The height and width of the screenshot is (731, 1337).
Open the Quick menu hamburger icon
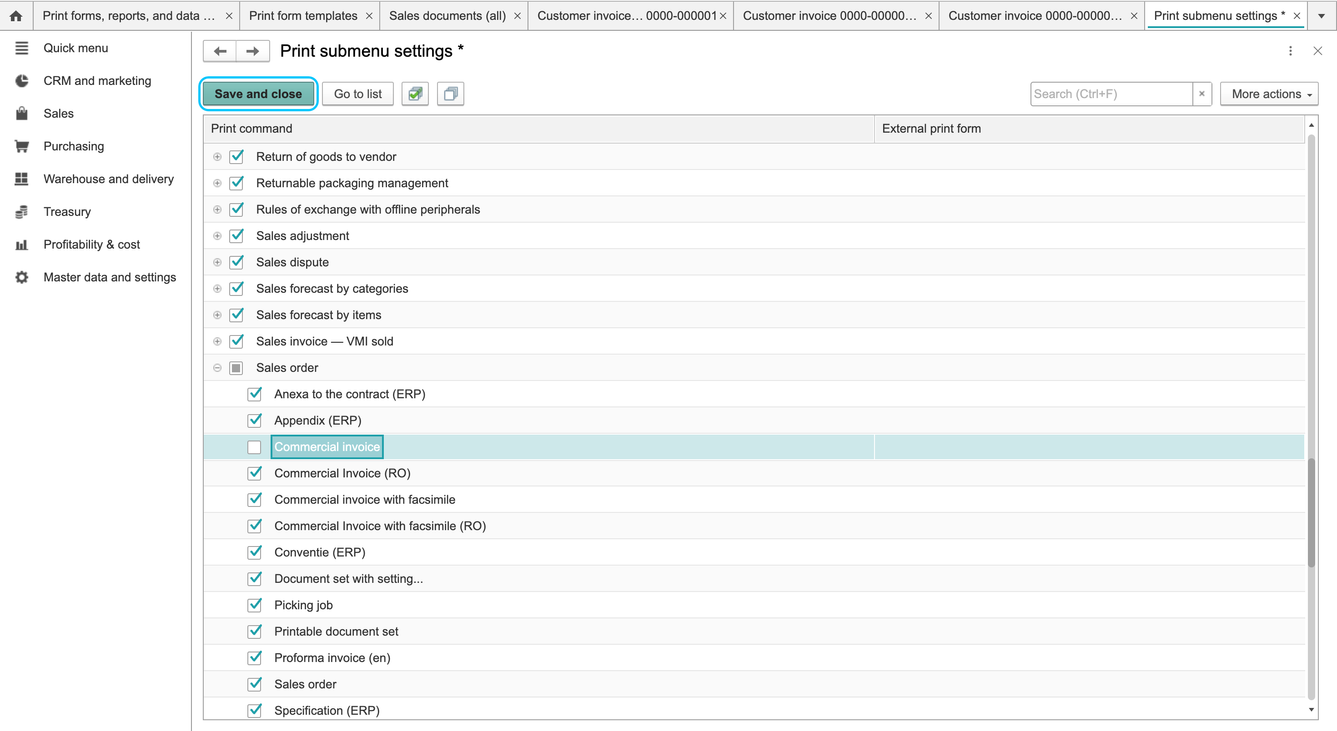pyautogui.click(x=21, y=48)
